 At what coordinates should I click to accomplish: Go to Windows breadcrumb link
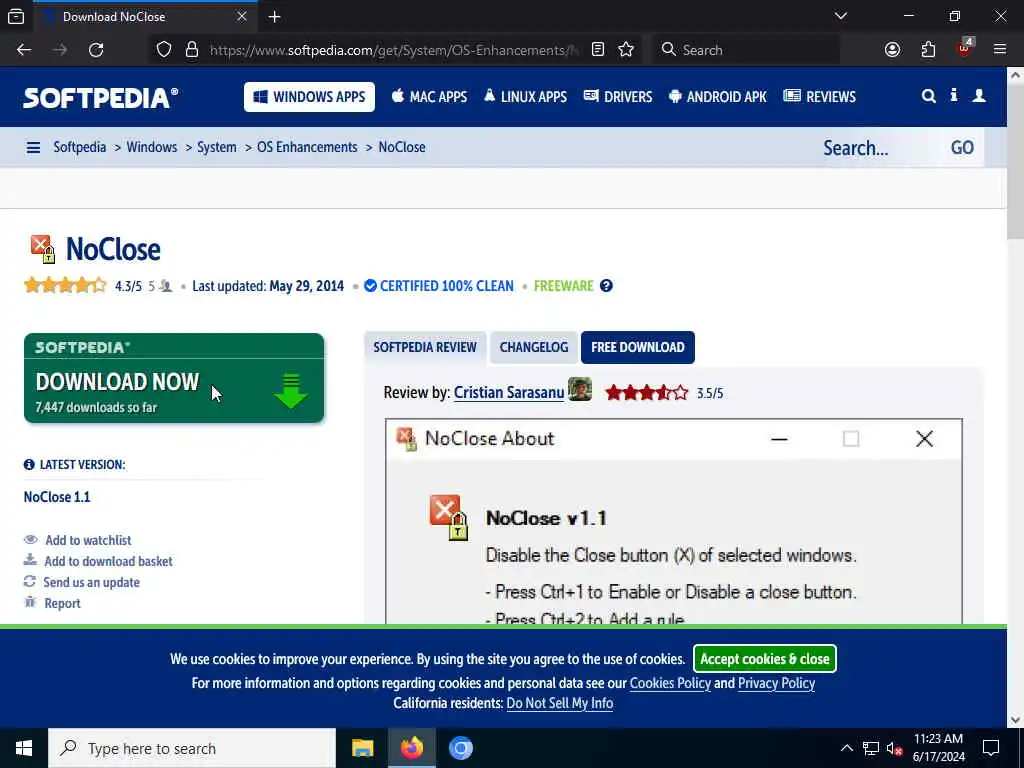tap(152, 147)
